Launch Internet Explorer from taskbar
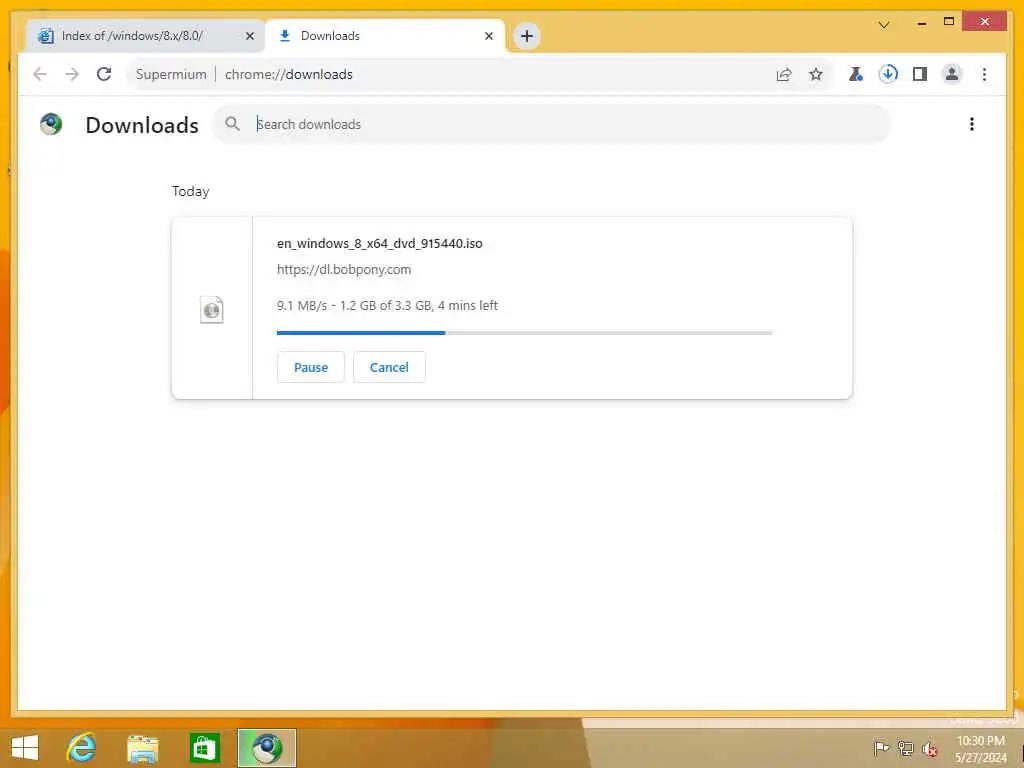Screen dimensions: 1024x768 81,748
